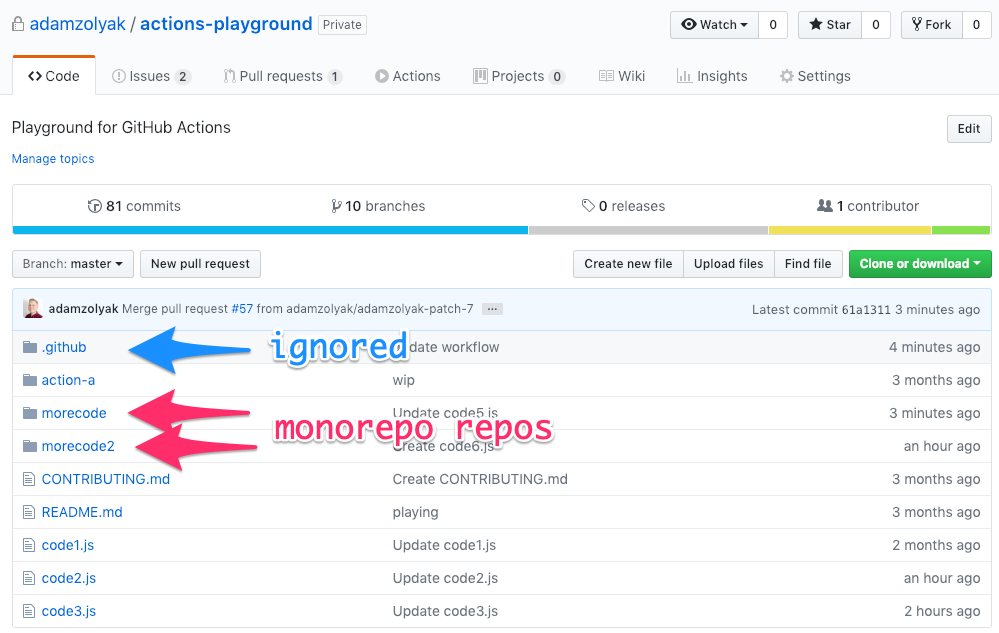The height and width of the screenshot is (633, 999).
Task: Open the morecode2 folder
Action: click(x=78, y=446)
